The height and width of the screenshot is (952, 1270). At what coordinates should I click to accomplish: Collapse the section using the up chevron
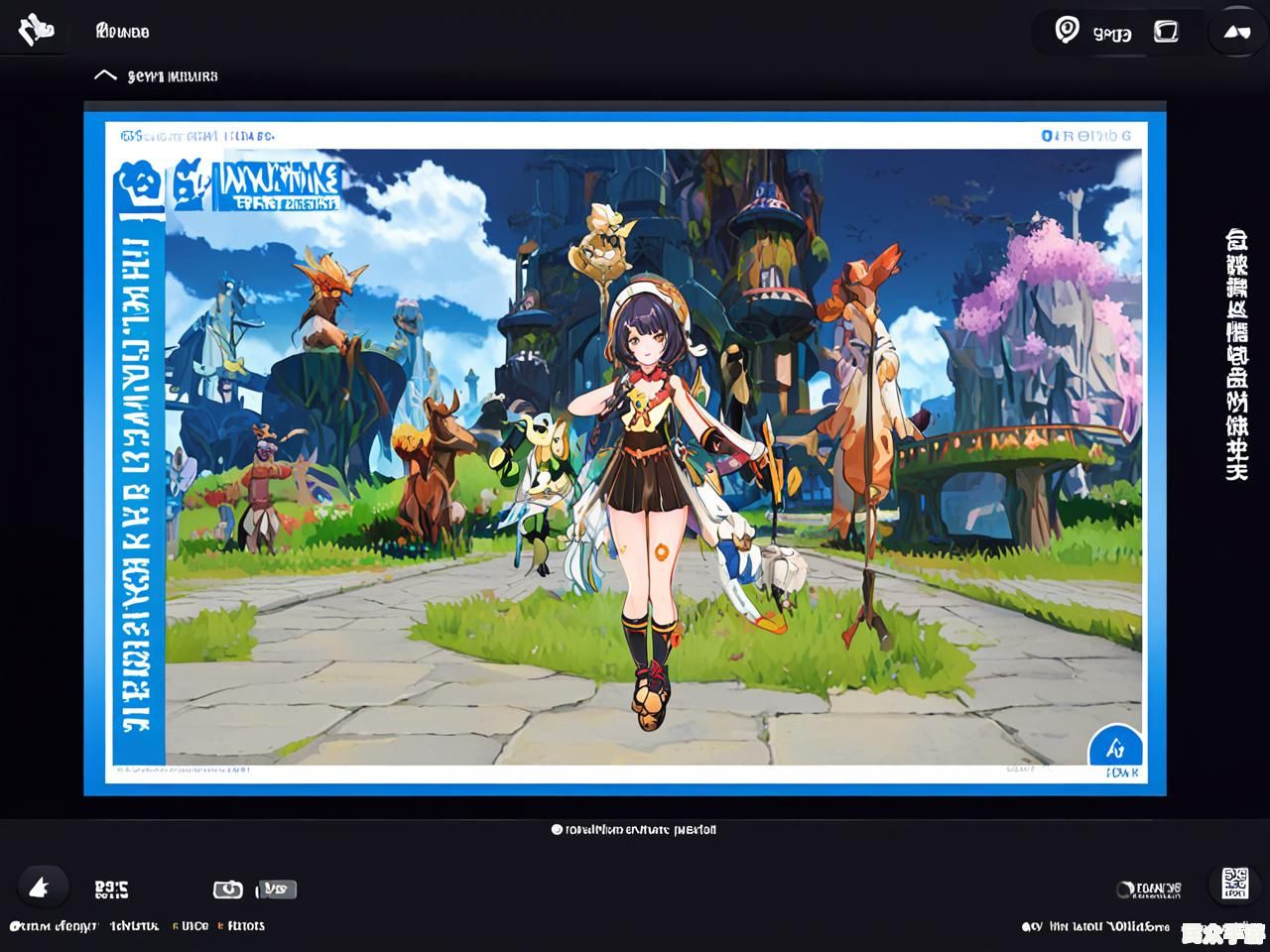point(105,75)
